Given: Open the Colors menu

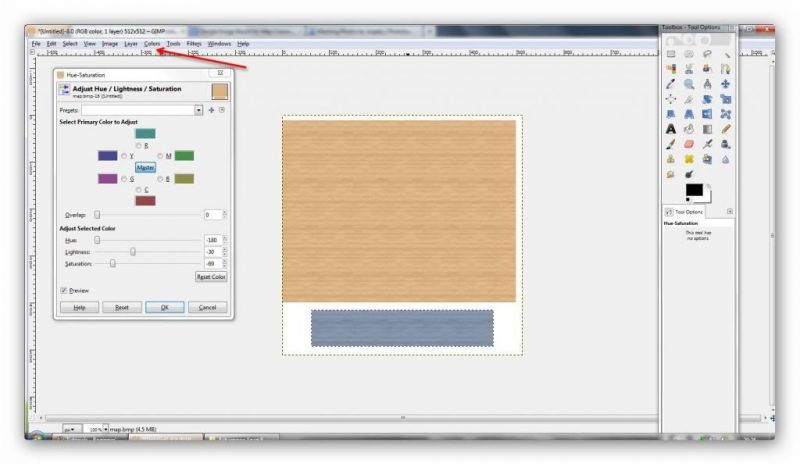Looking at the screenshot, I should coord(151,44).
